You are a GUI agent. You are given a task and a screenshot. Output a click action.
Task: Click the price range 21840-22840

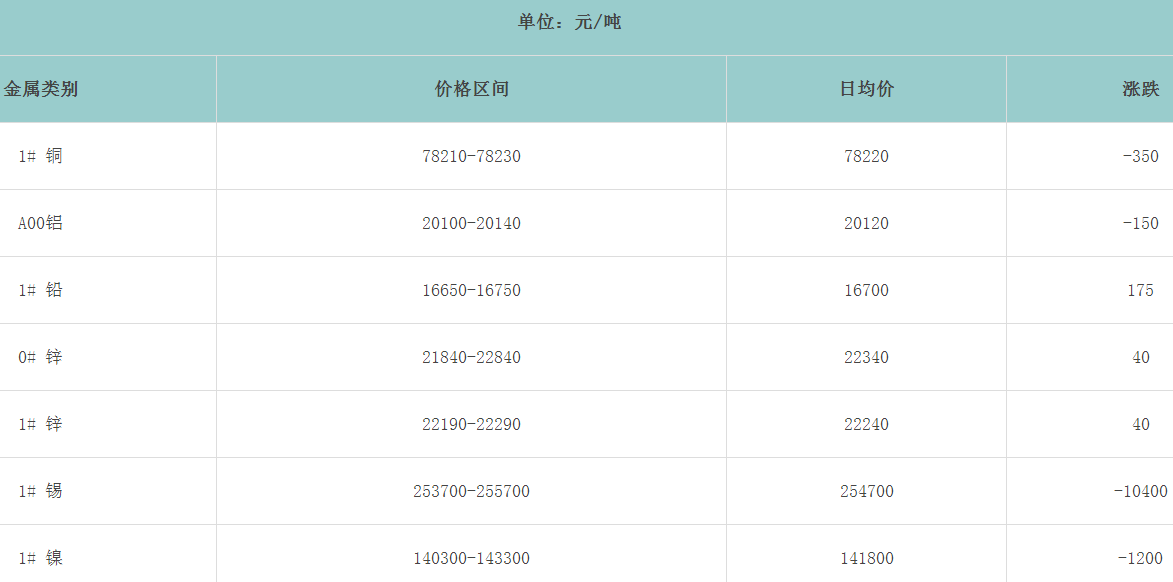click(x=471, y=357)
